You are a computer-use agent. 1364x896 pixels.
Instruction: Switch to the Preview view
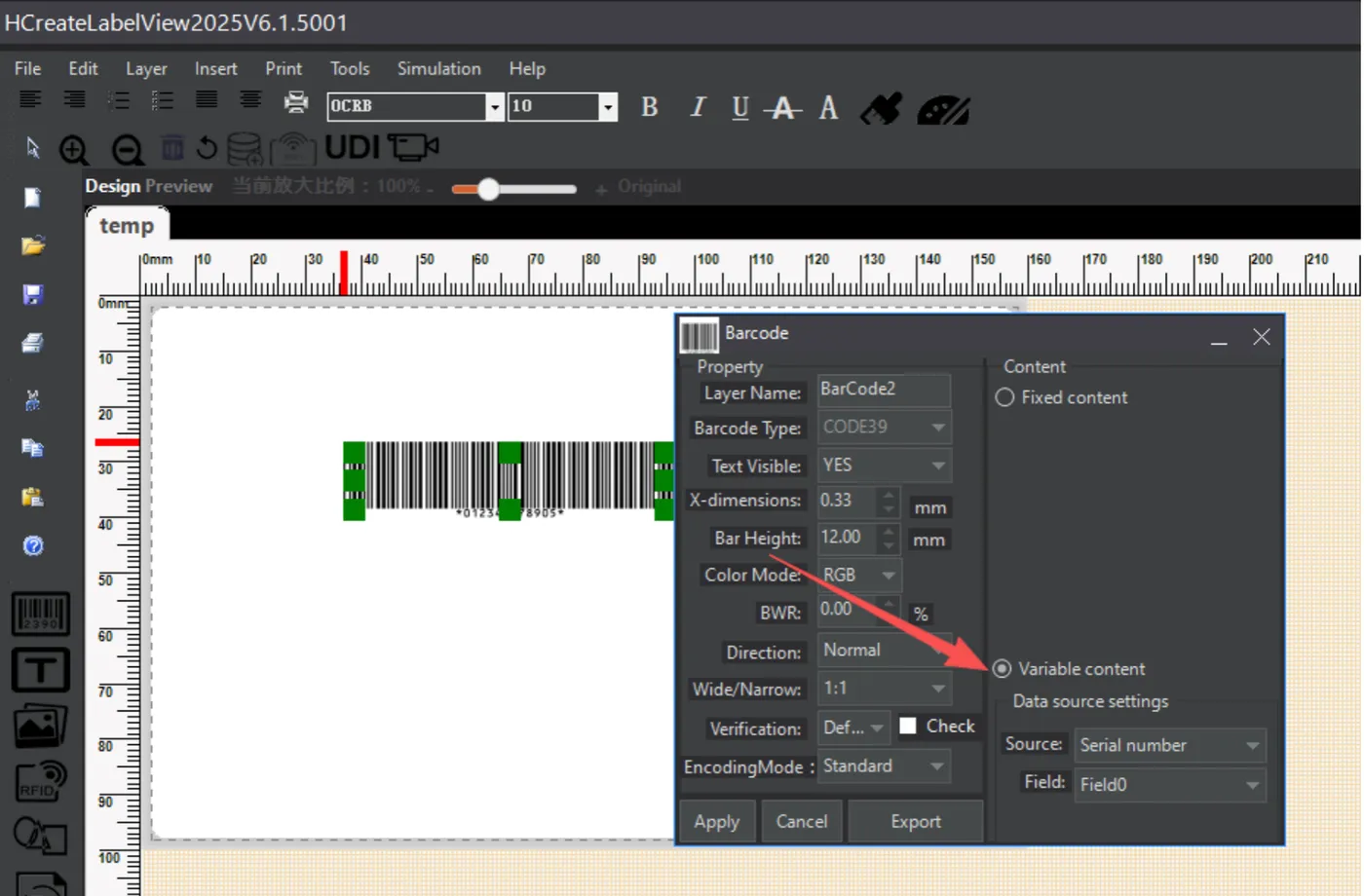(178, 186)
